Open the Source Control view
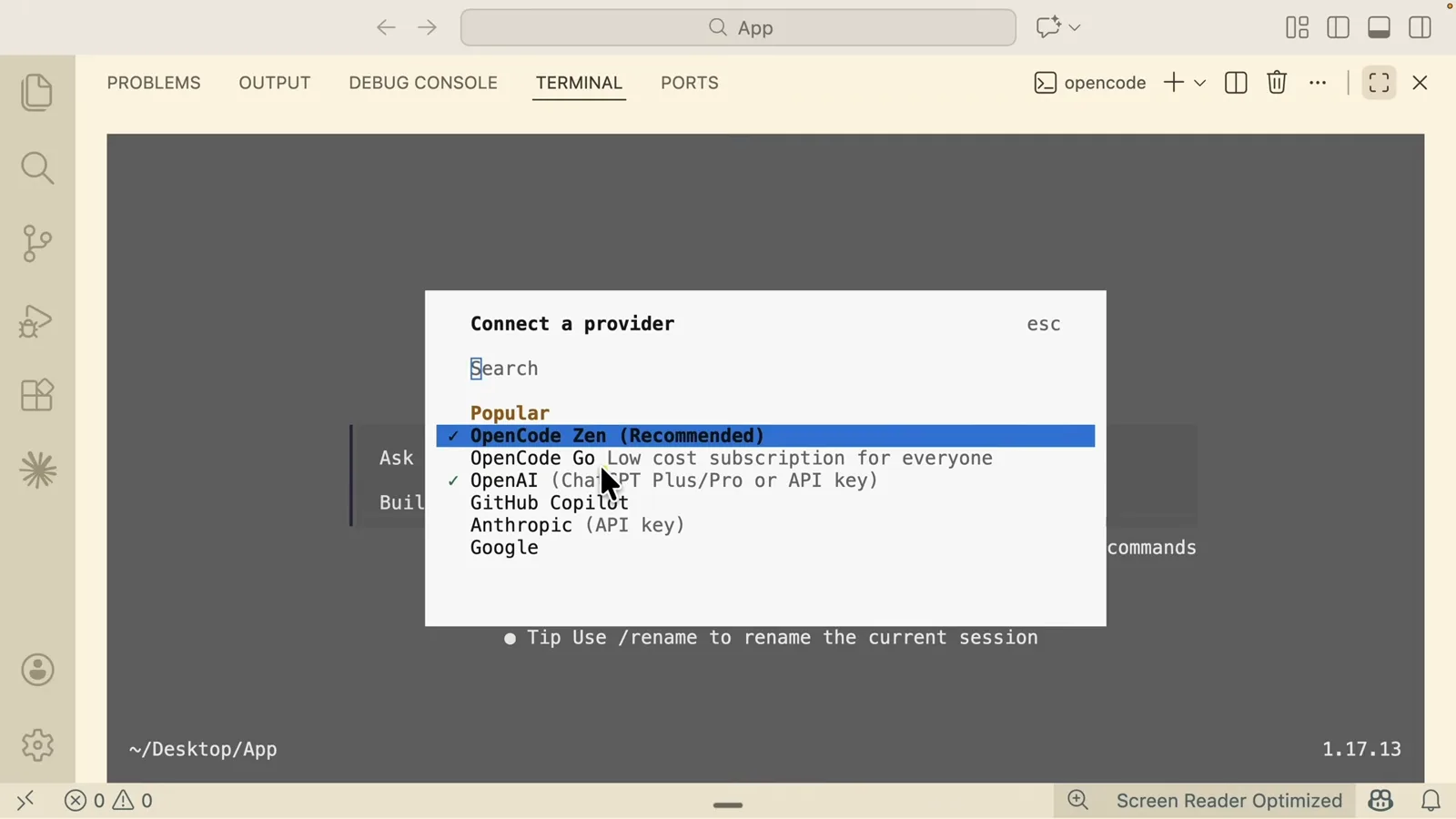This screenshot has width=1456, height=819. click(37, 244)
